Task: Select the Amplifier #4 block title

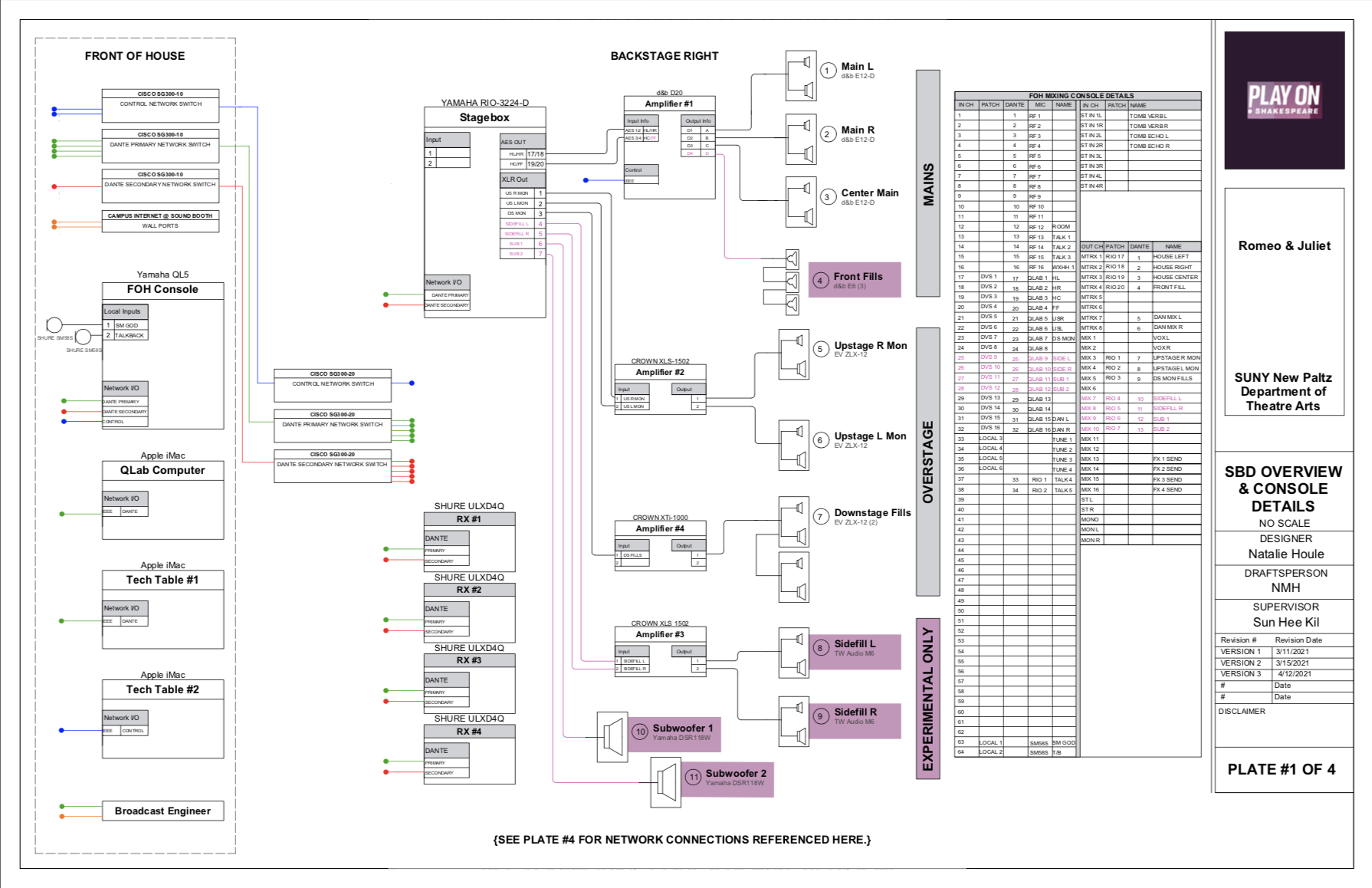Action: pyautogui.click(x=660, y=528)
